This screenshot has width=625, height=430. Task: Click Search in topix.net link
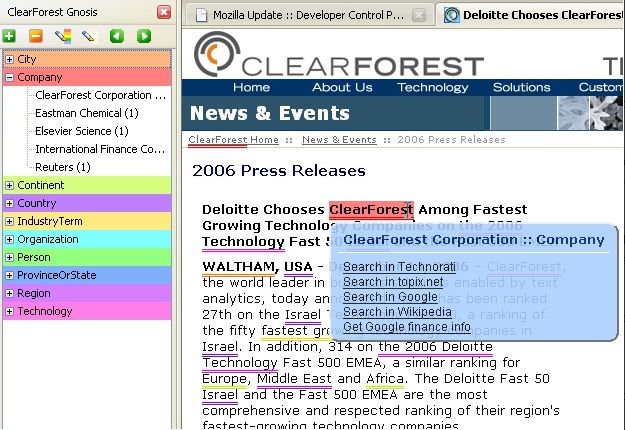(393, 282)
